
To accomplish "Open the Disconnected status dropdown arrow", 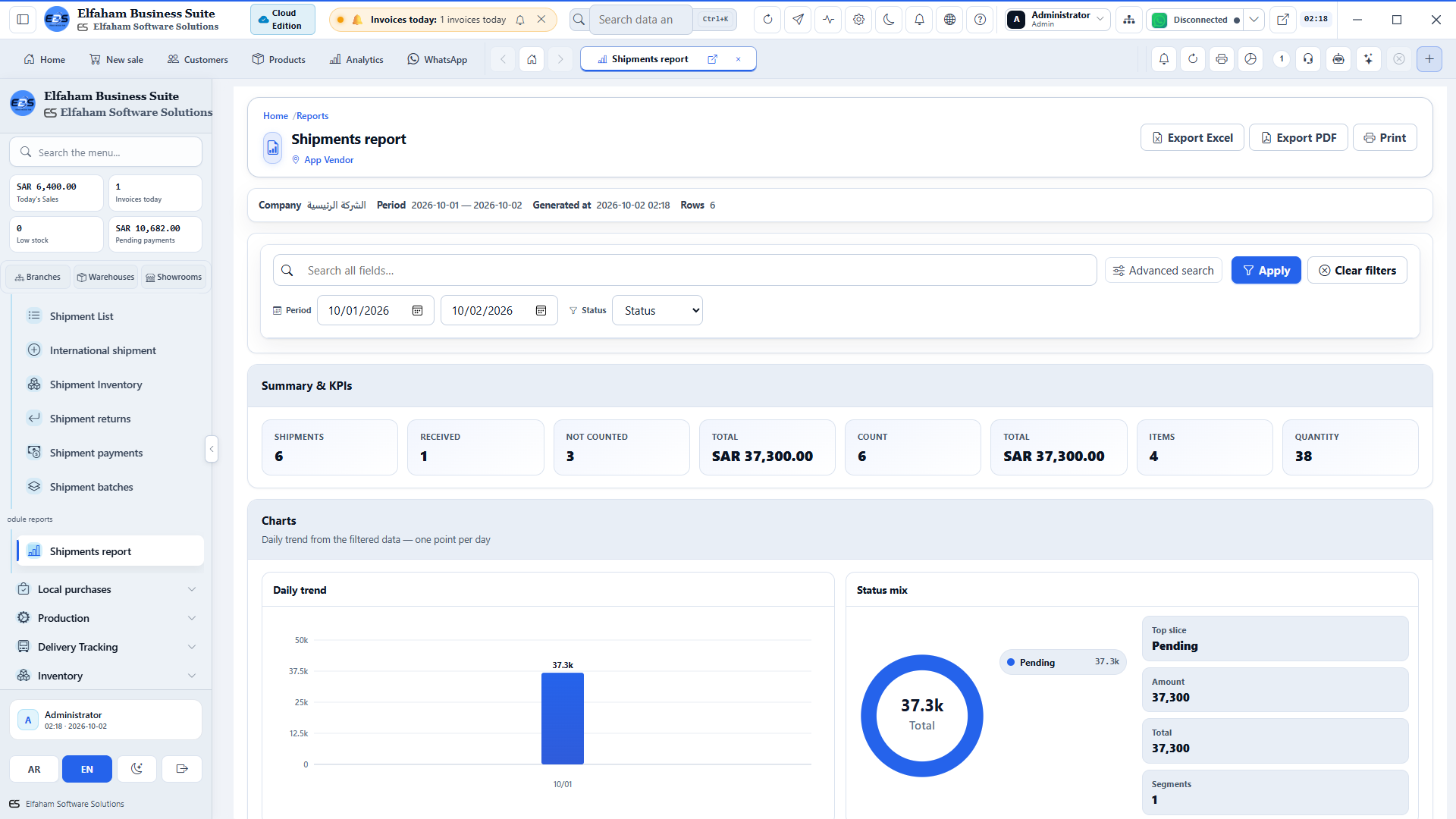I will (1254, 20).
